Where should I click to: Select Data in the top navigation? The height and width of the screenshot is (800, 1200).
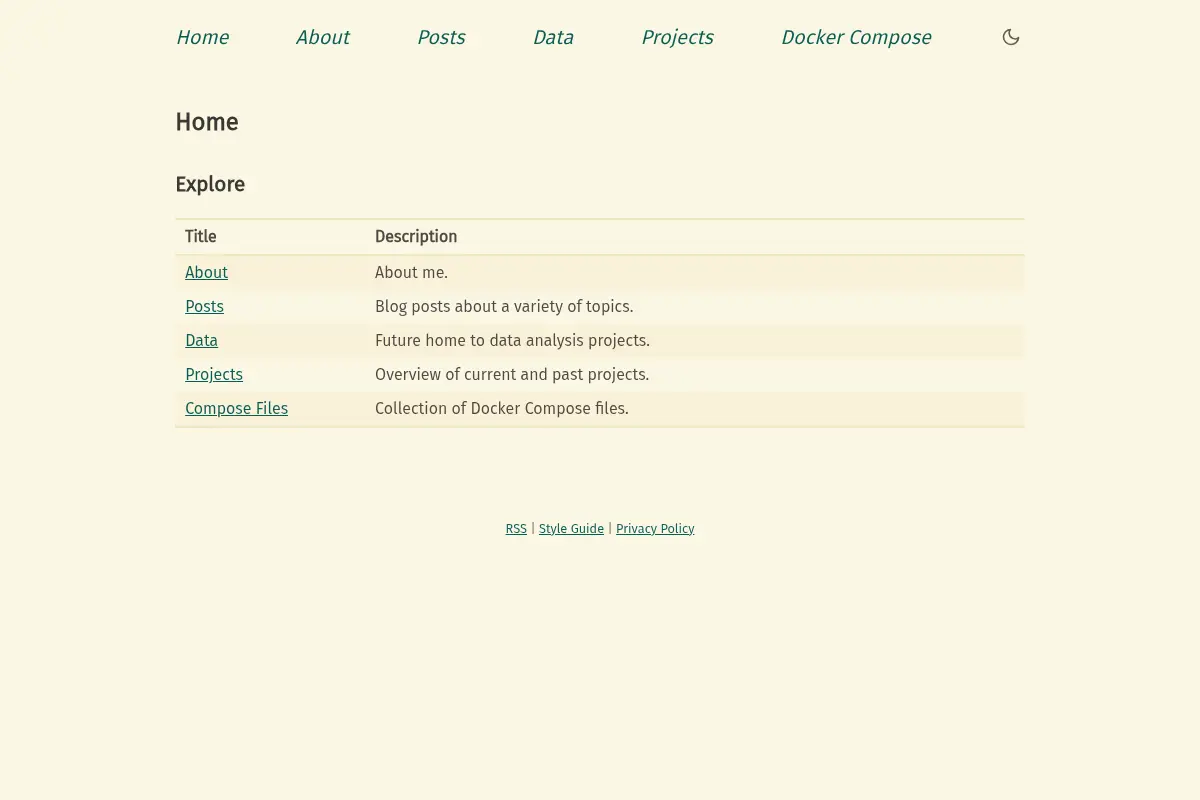pos(553,37)
